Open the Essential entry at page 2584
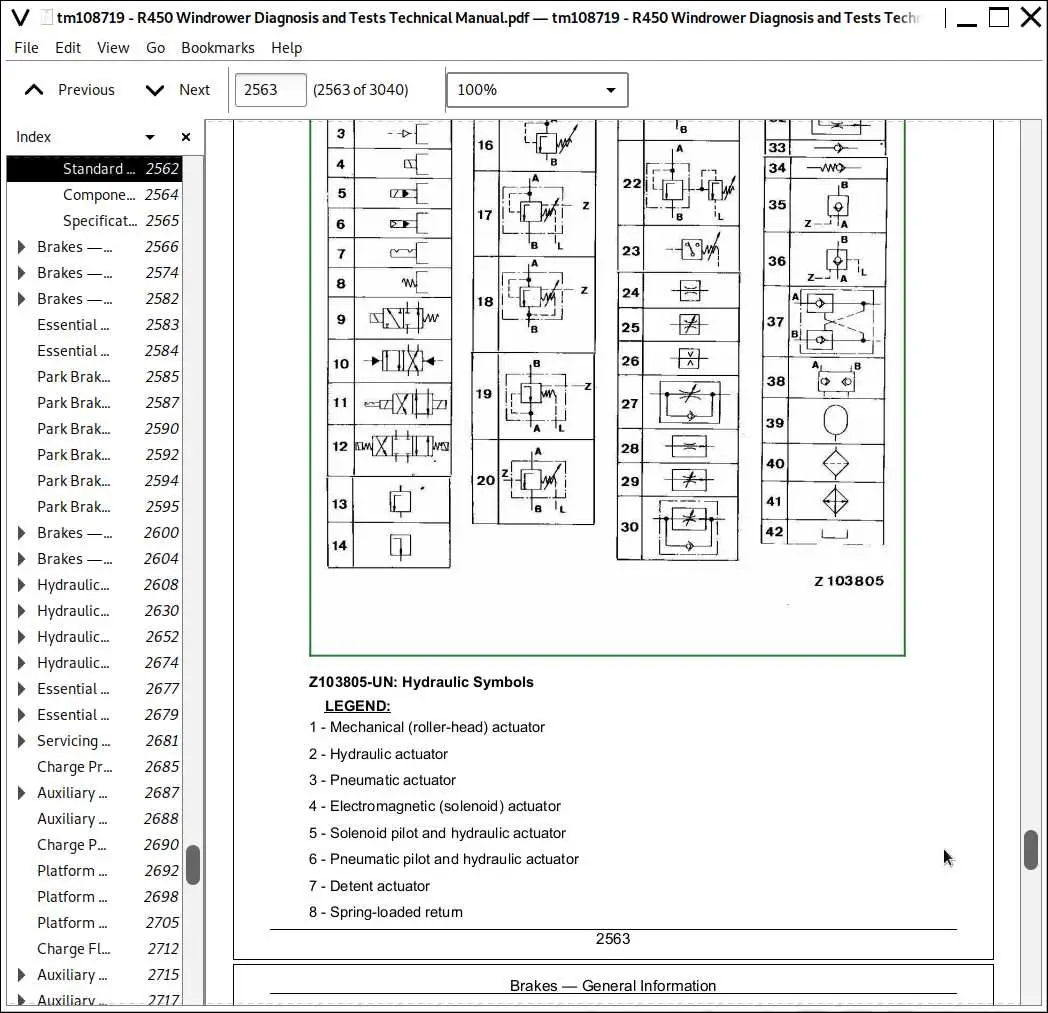This screenshot has width=1048, height=1013. click(94, 351)
